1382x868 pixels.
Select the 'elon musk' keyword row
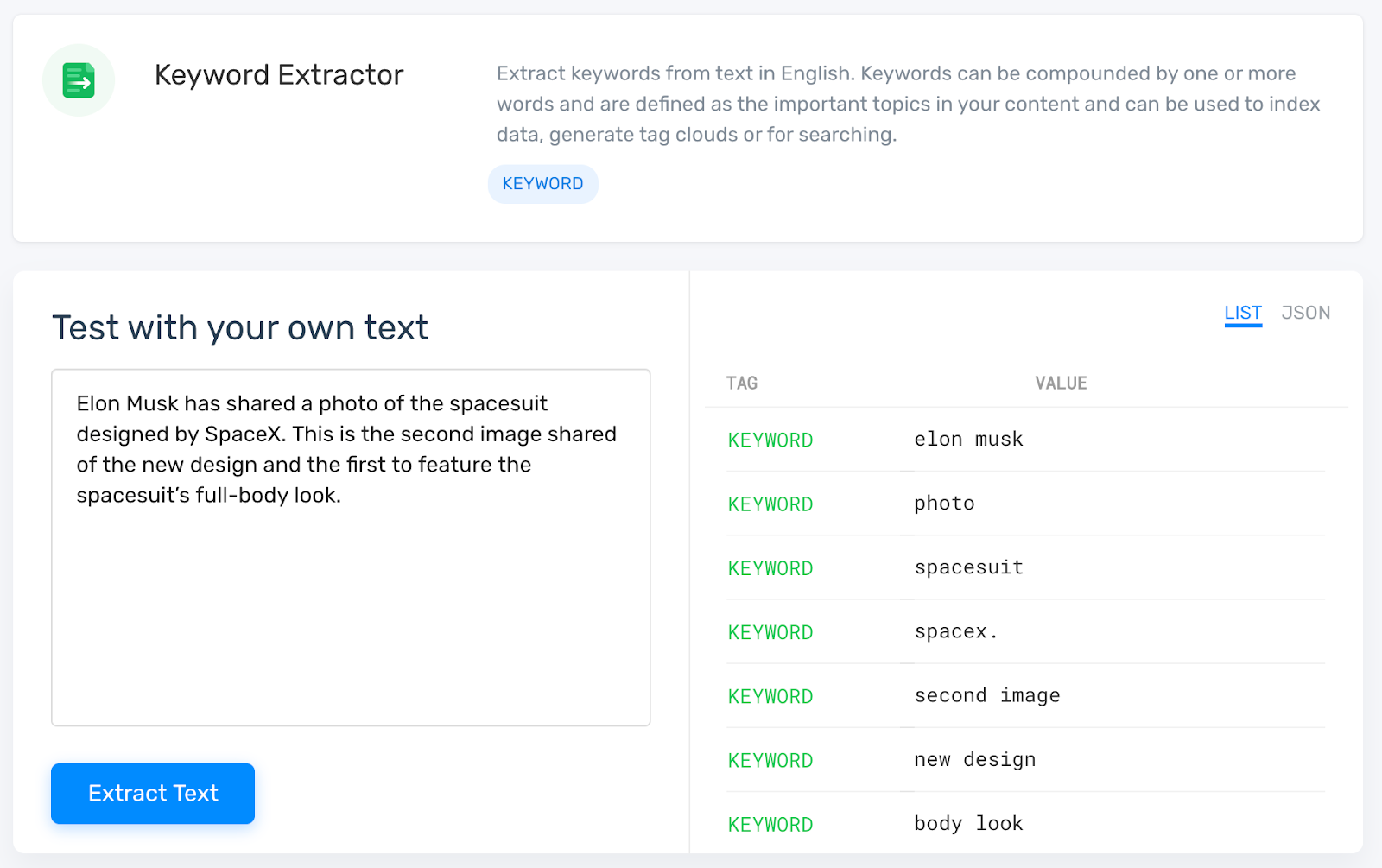point(968,439)
